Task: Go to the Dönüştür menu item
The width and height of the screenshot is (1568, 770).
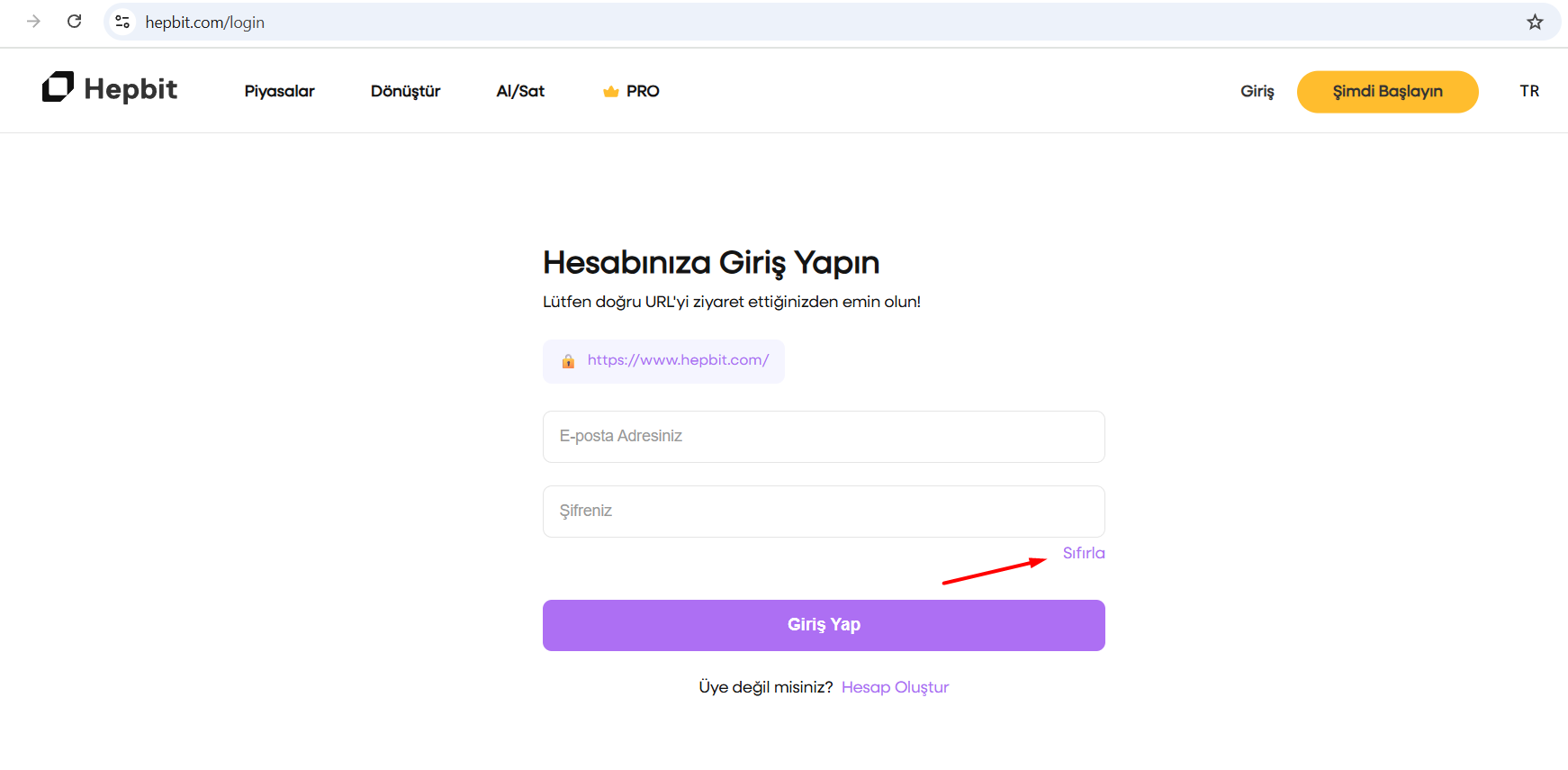Action: (405, 91)
